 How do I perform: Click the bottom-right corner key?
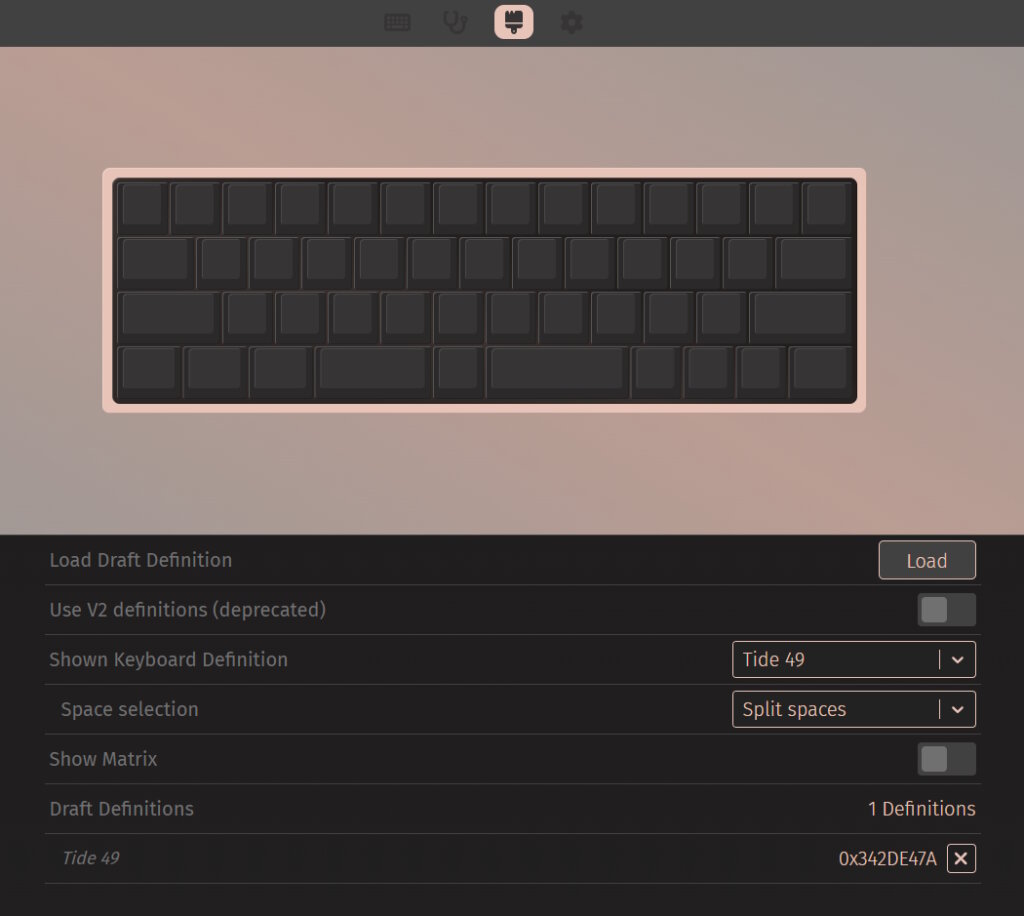click(821, 371)
